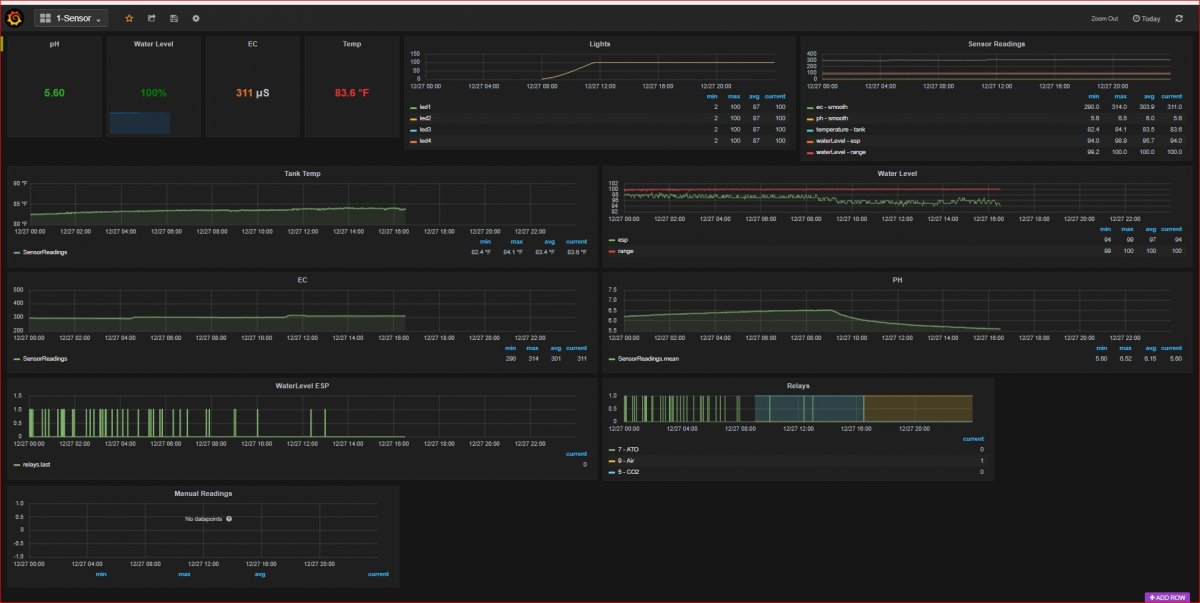Open the Manual Readings panel title menu

point(203,493)
